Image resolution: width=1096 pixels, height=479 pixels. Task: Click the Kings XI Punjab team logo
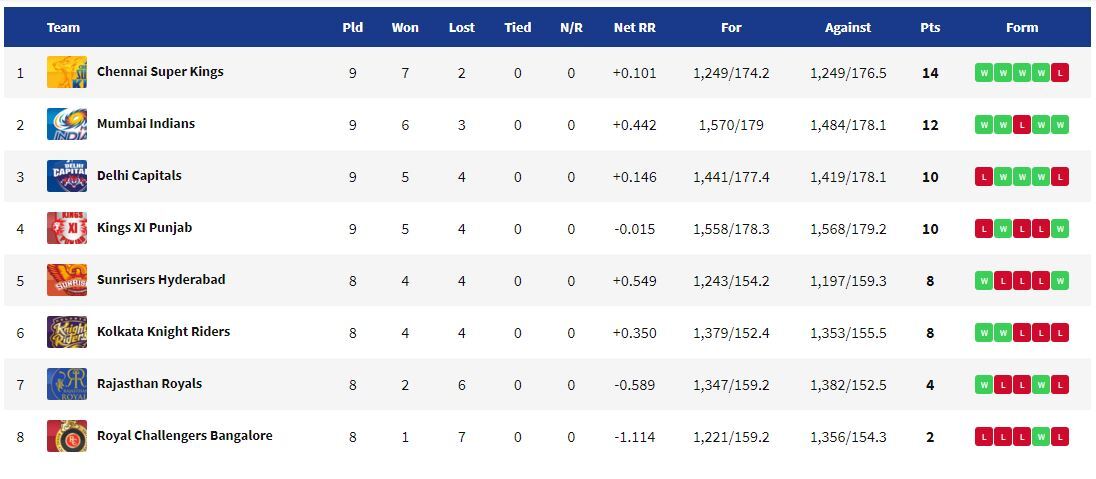tap(67, 228)
